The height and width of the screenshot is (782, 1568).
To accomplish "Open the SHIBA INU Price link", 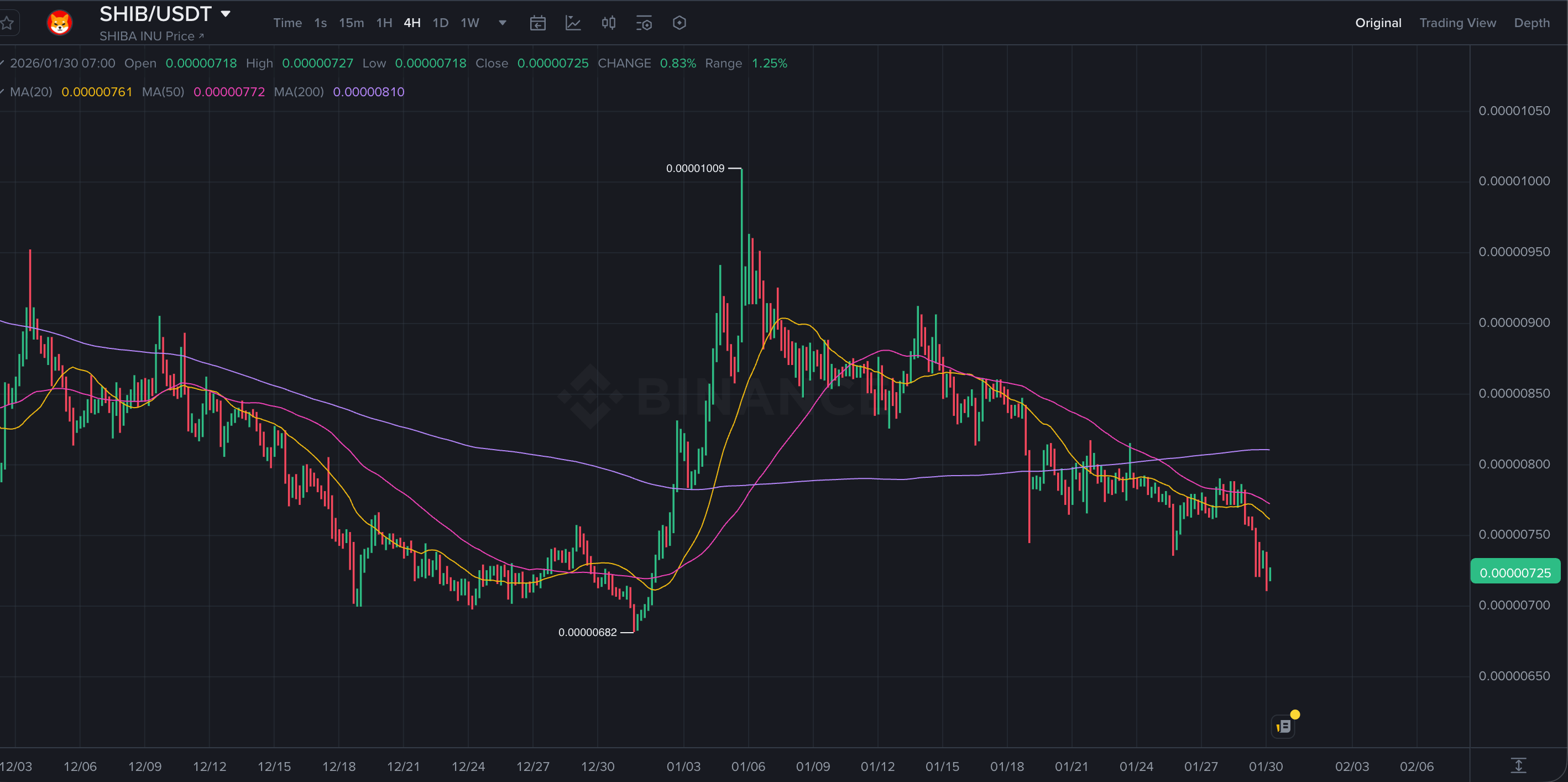I will click(151, 37).
